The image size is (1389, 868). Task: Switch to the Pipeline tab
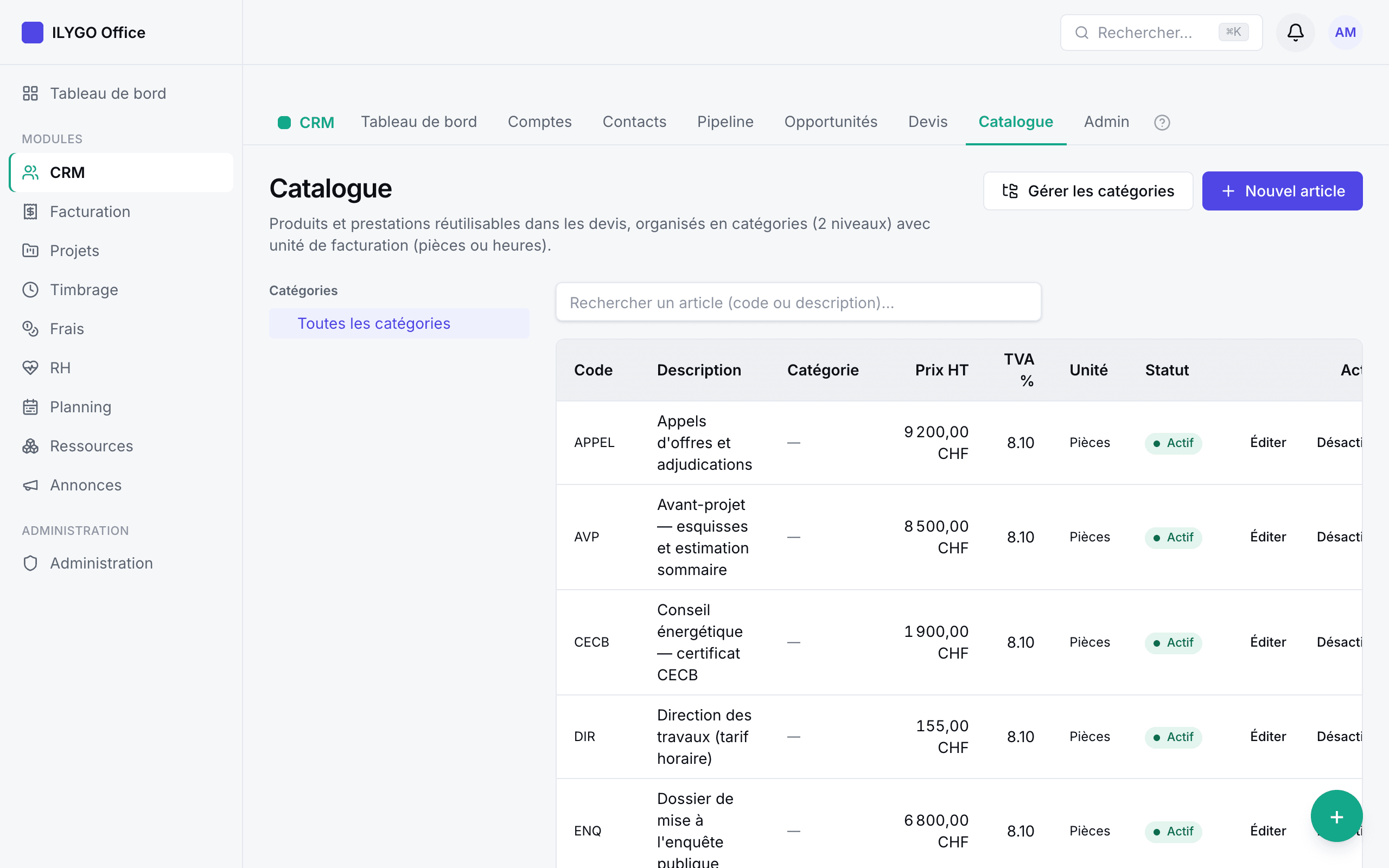pos(725,122)
